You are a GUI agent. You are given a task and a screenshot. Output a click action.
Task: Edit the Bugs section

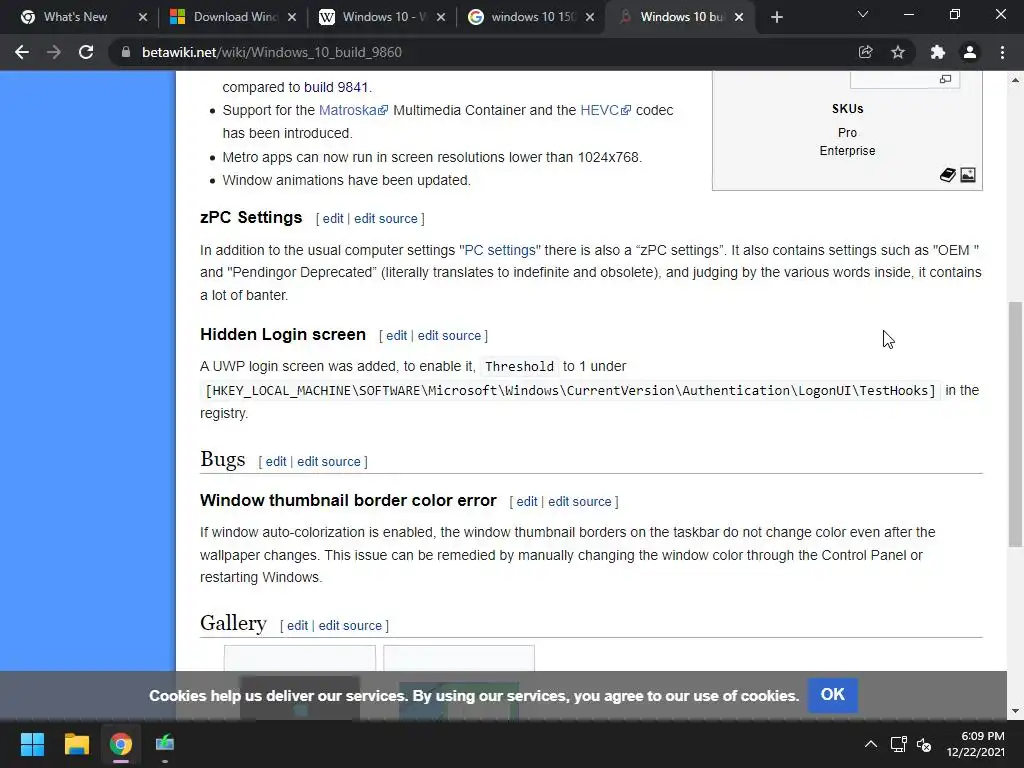[x=276, y=462]
